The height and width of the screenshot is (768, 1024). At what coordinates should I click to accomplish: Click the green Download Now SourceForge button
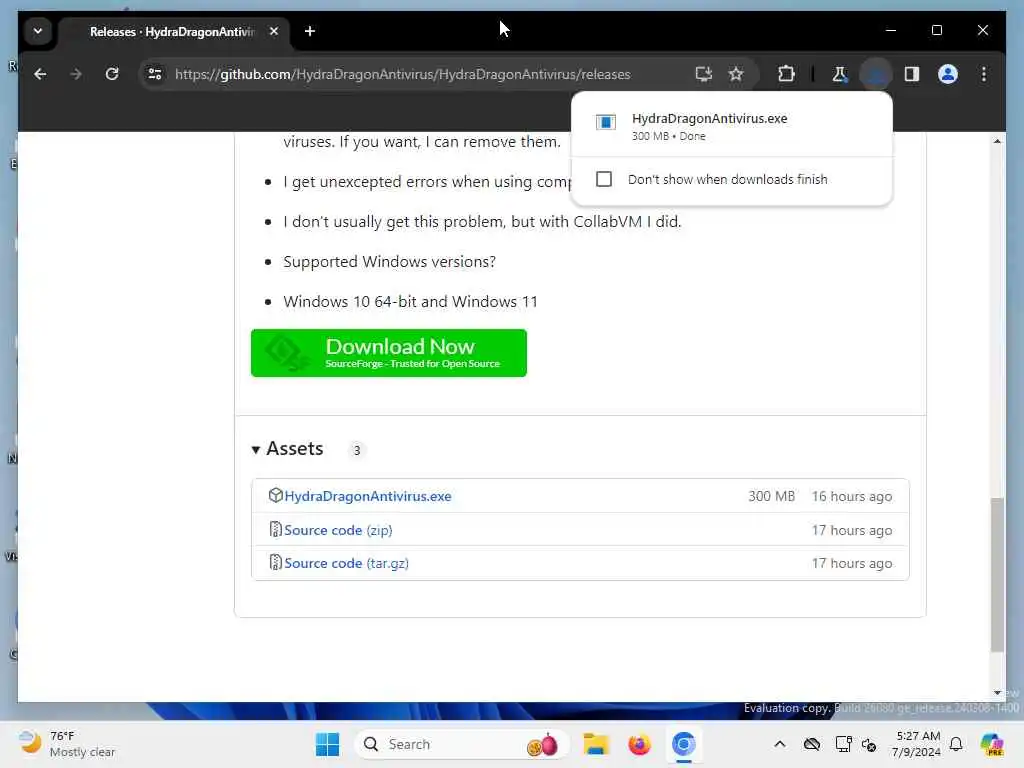point(389,353)
